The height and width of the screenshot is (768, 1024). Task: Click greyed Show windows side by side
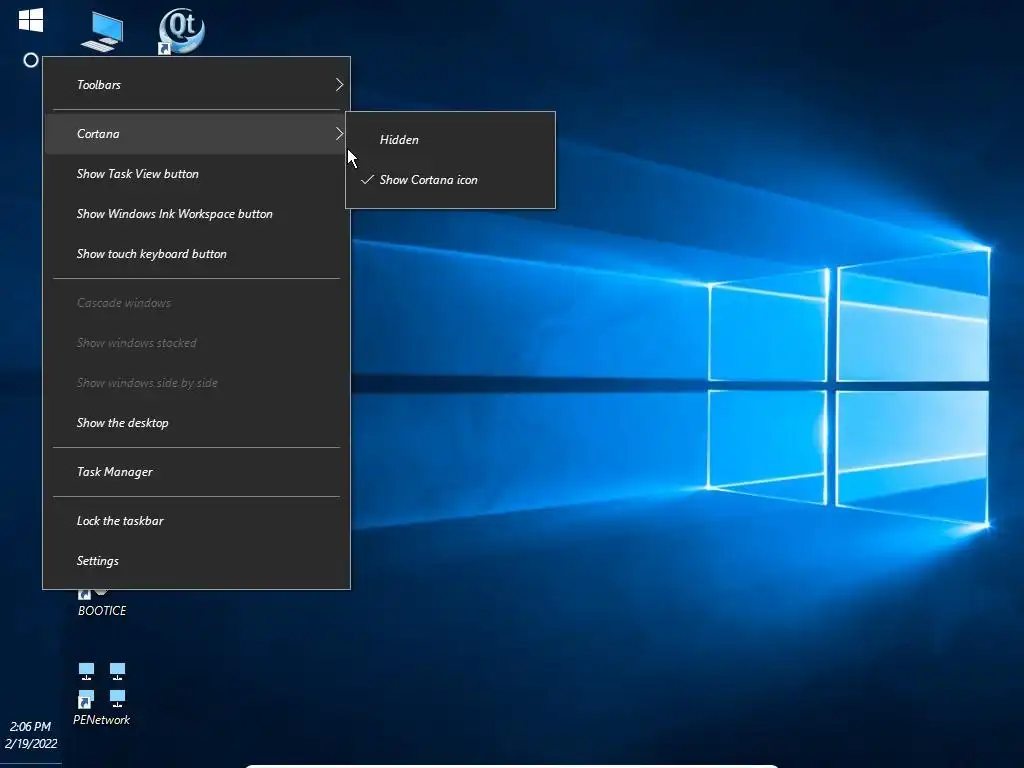[196, 383]
